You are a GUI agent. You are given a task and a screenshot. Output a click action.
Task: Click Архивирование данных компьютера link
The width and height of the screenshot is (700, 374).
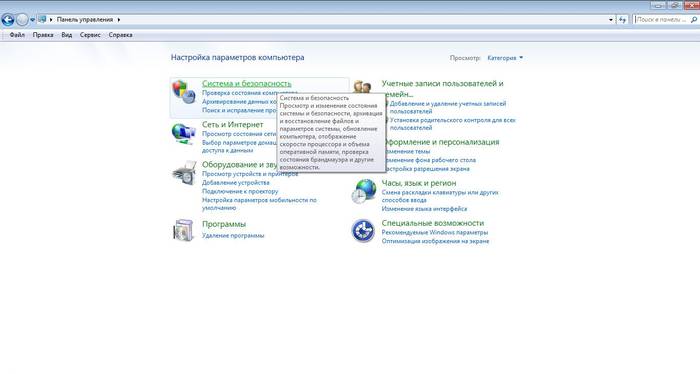tap(240, 101)
